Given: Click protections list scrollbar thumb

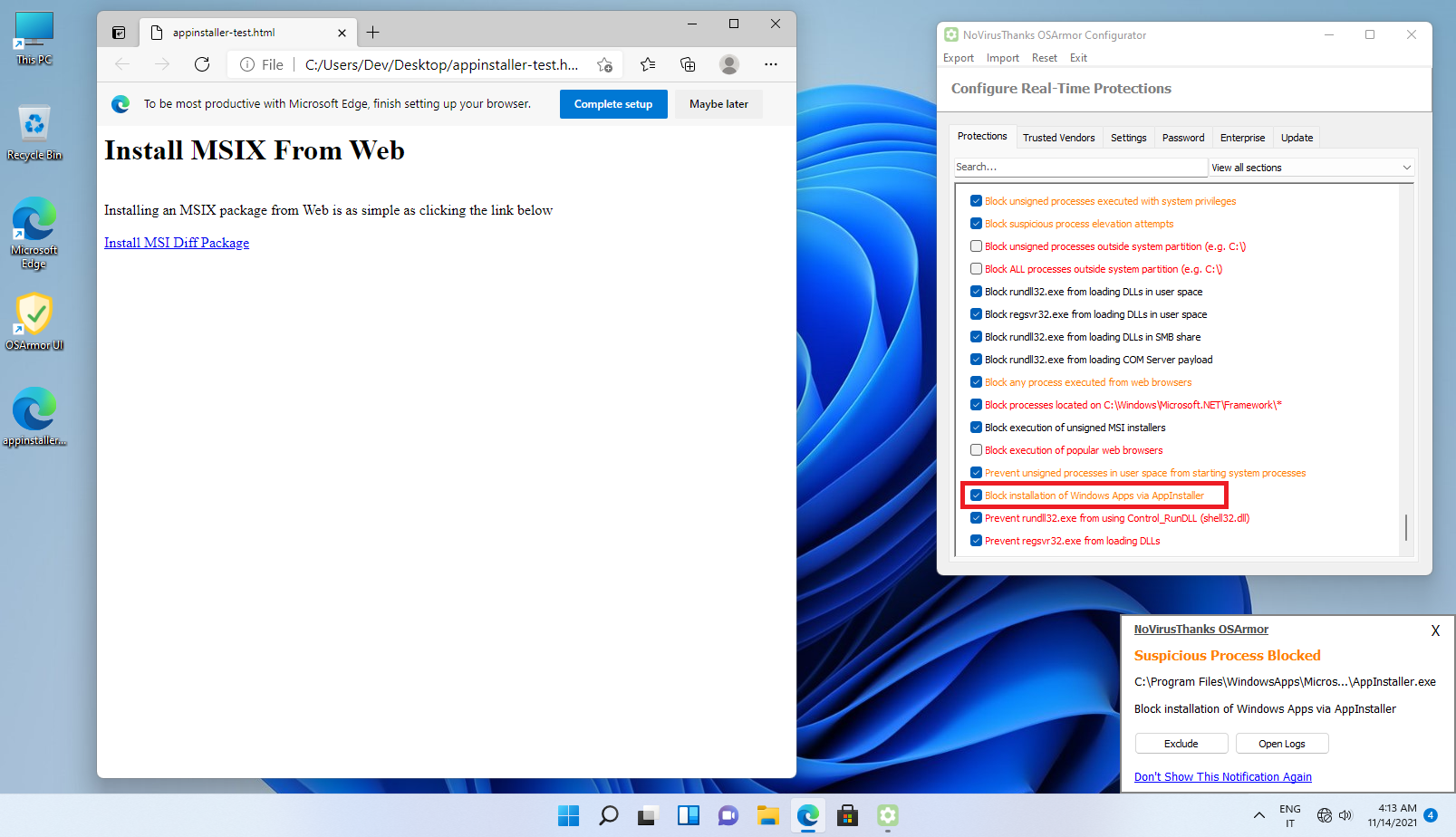Looking at the screenshot, I should [1406, 527].
